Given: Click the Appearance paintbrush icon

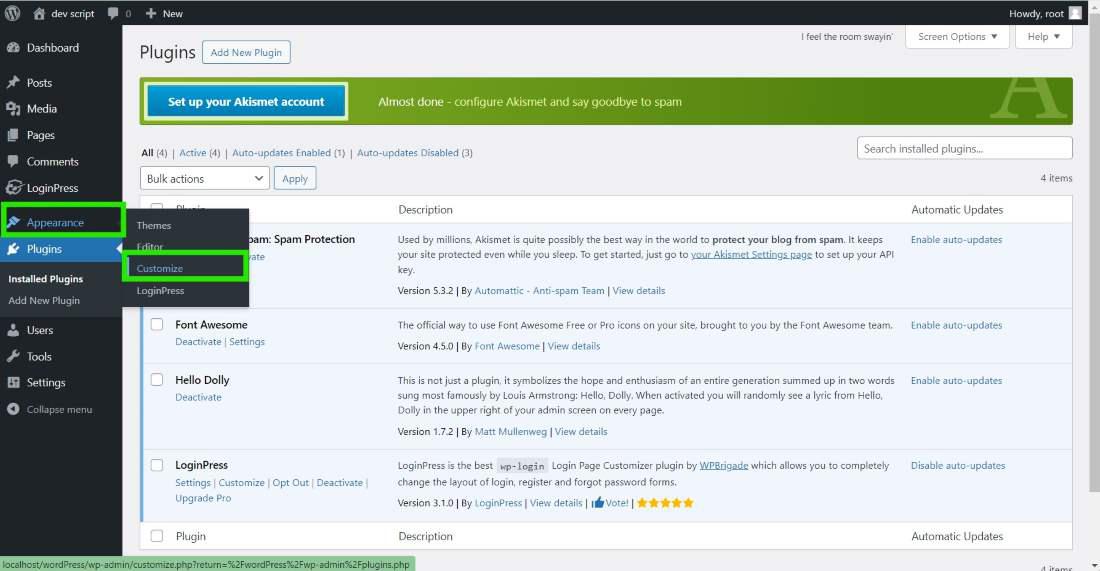Looking at the screenshot, I should coord(13,222).
